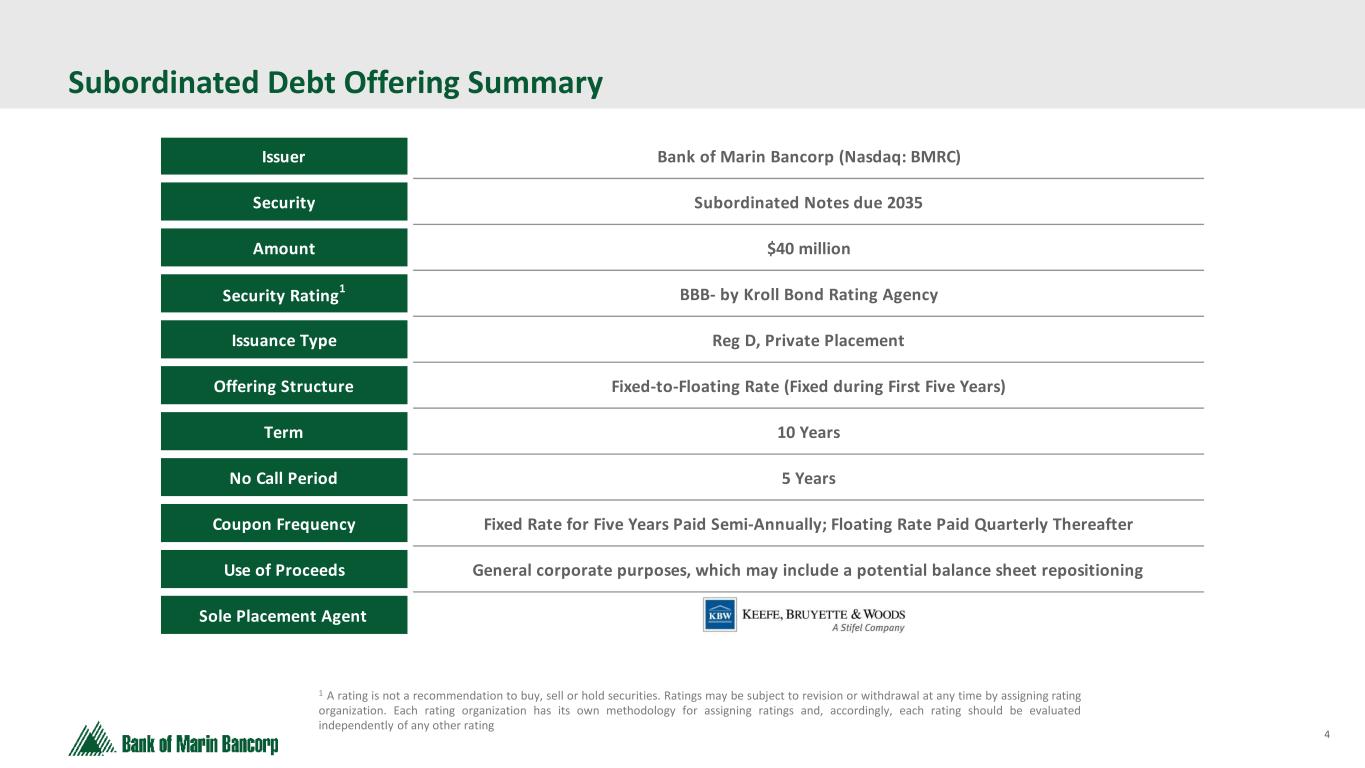This screenshot has width=1365, height=768.
Task: Click the rating disclaimer footnote text
Action: [x=698, y=710]
